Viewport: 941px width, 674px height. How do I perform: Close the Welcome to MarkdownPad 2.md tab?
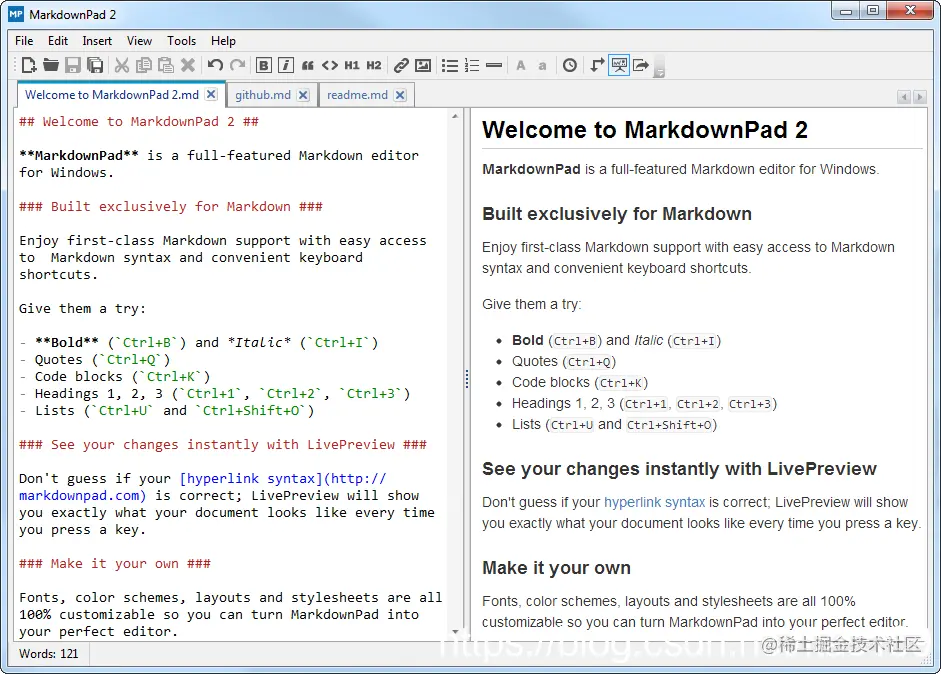211,95
